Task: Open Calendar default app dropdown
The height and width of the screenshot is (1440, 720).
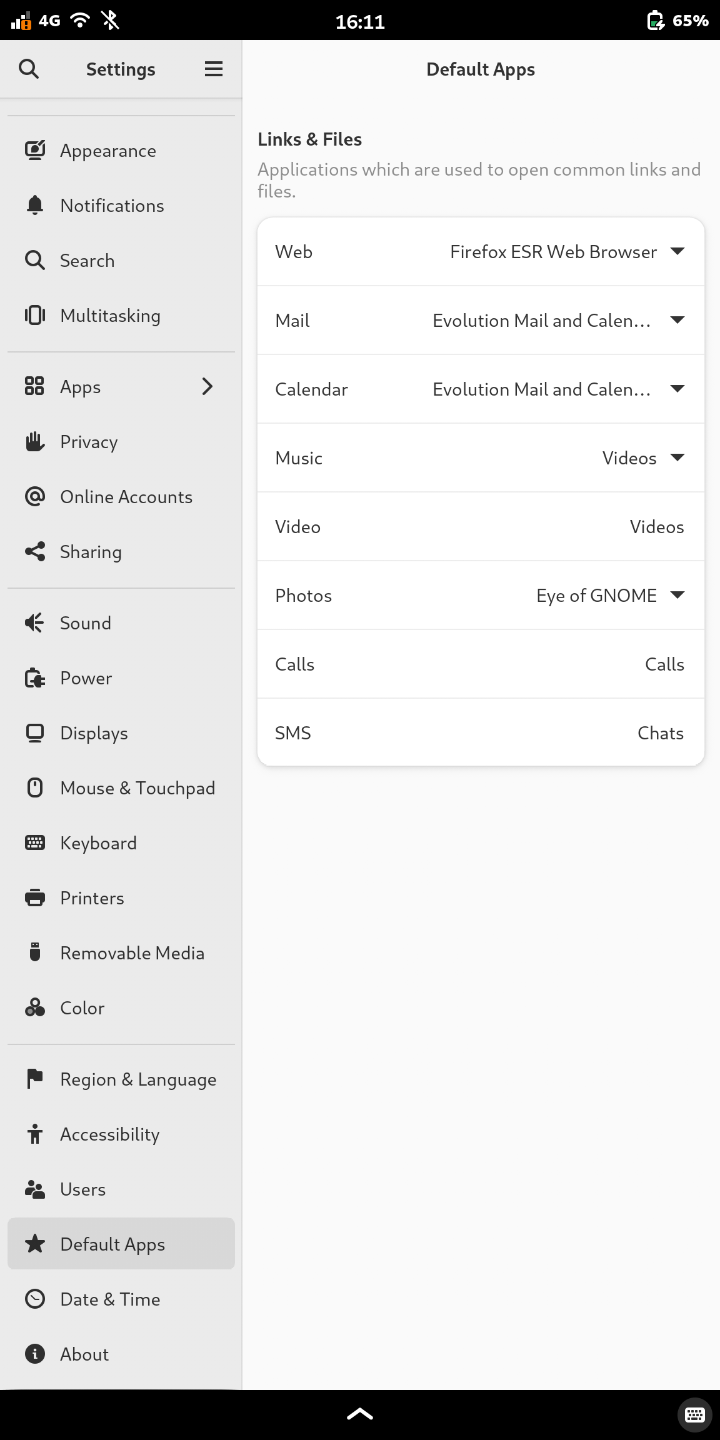Action: click(676, 389)
